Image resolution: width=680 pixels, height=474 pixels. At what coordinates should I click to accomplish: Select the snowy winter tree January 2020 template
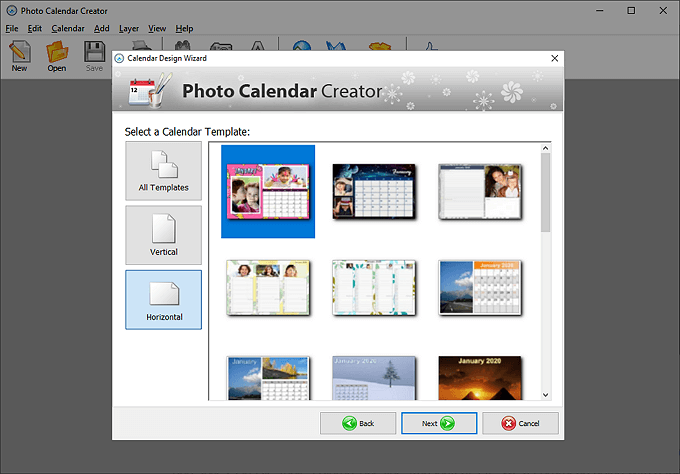(x=374, y=378)
